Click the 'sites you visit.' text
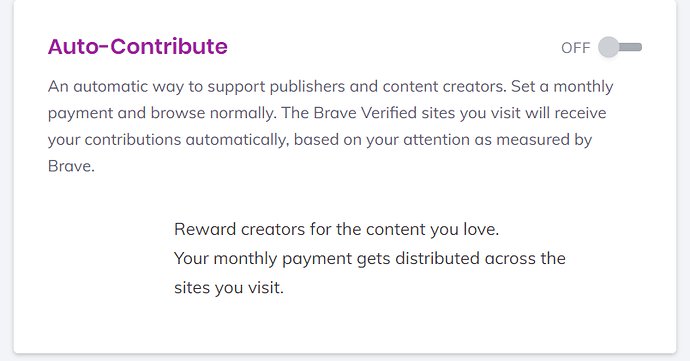690x361 pixels. (x=229, y=287)
